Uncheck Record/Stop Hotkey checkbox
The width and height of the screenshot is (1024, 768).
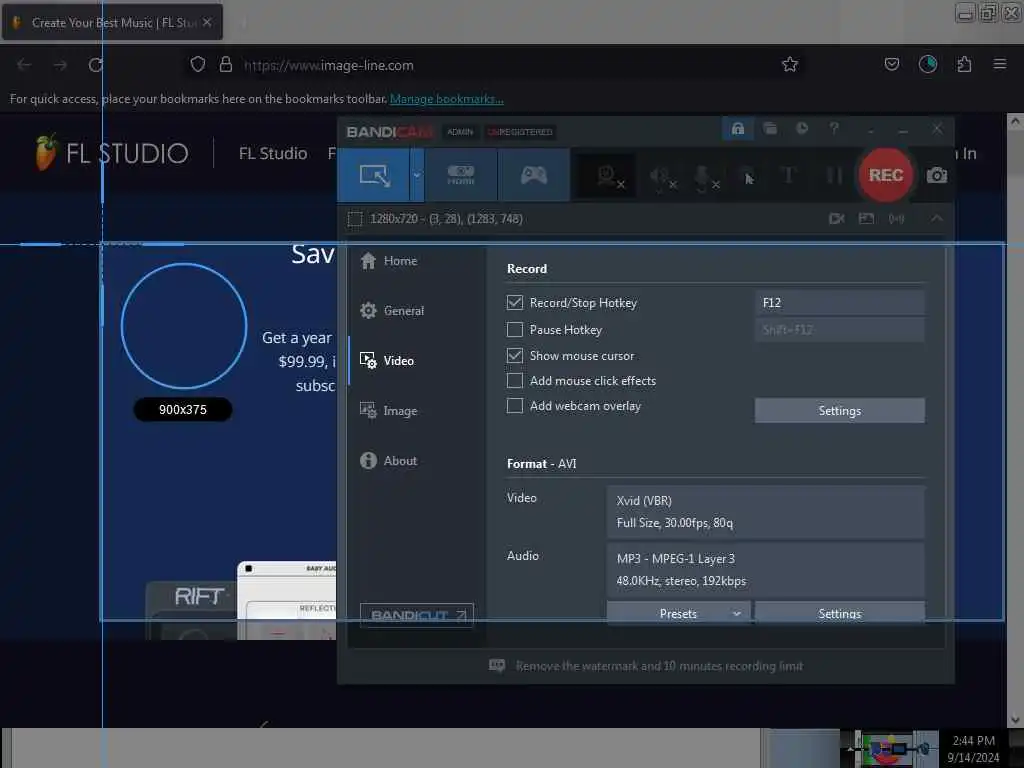(x=515, y=302)
